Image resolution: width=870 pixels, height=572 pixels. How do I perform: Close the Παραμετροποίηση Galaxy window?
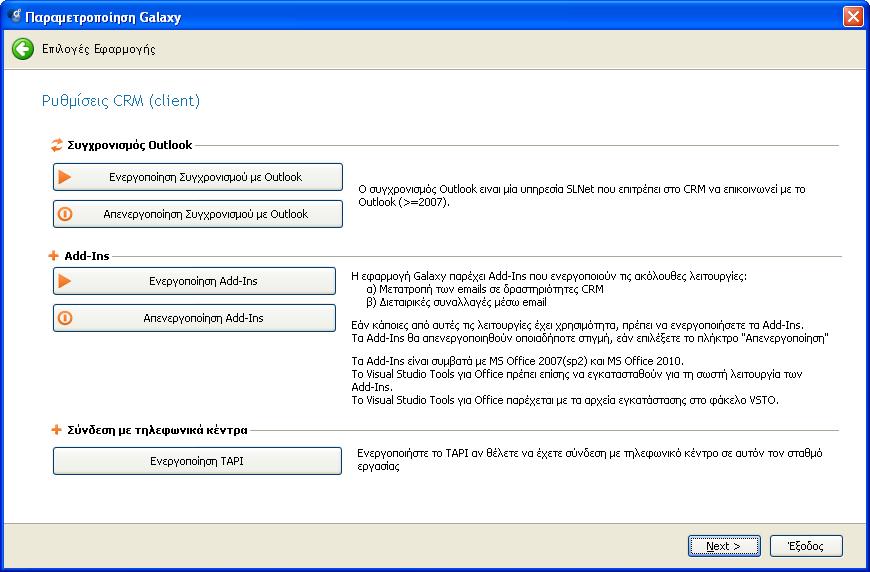coord(853,17)
